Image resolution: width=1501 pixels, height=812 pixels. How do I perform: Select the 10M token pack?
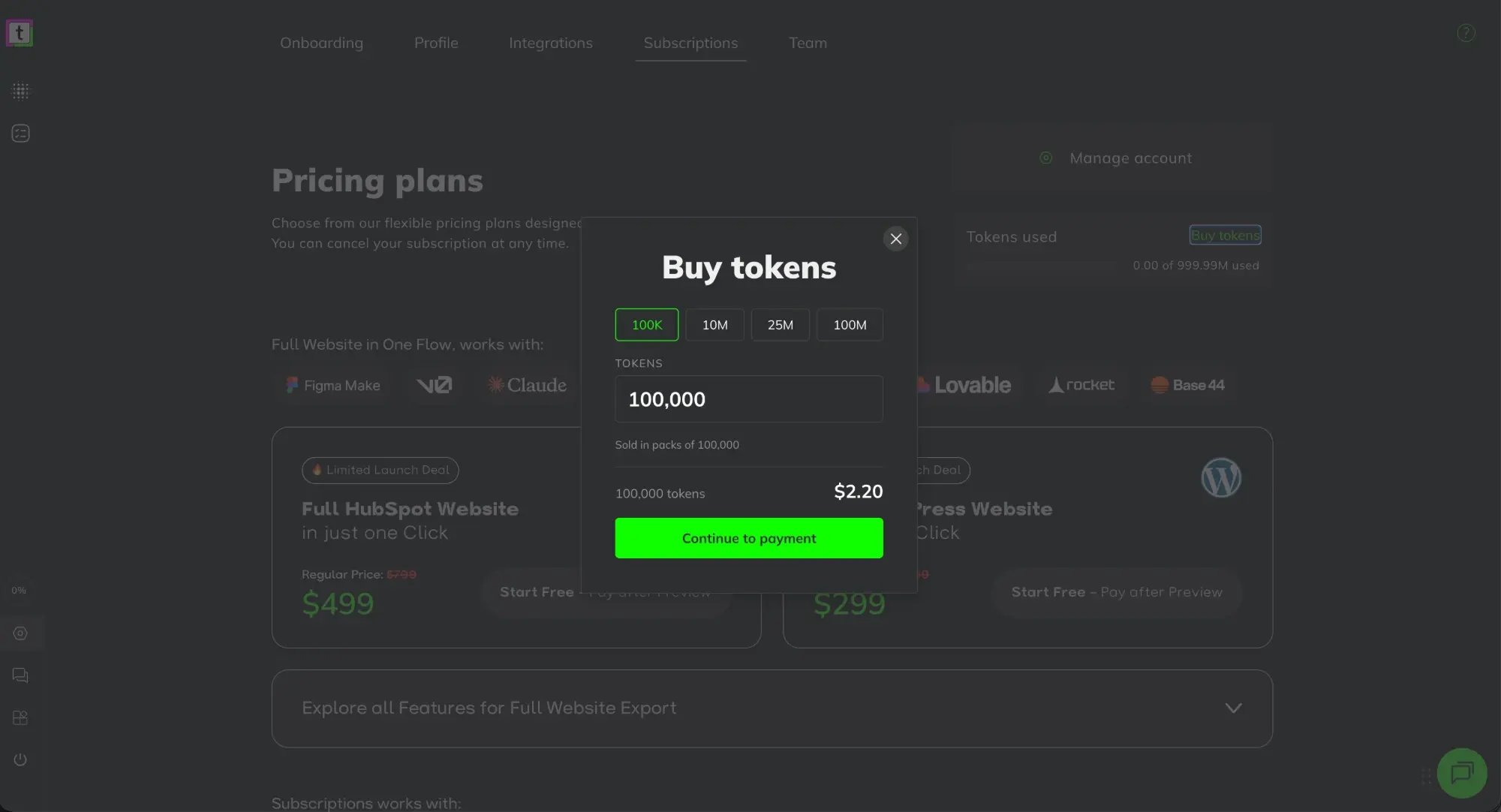click(x=714, y=325)
